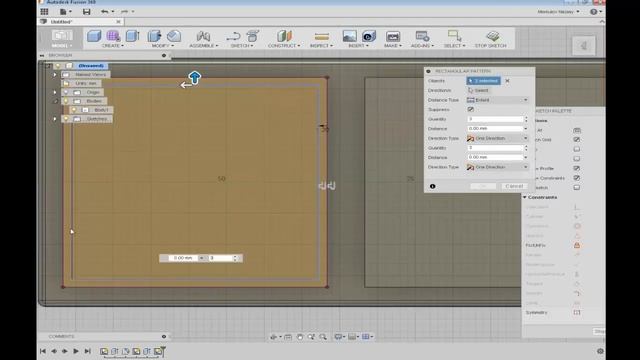The height and width of the screenshot is (360, 640).
Task: Click the Insert image icon
Action: 349,36
